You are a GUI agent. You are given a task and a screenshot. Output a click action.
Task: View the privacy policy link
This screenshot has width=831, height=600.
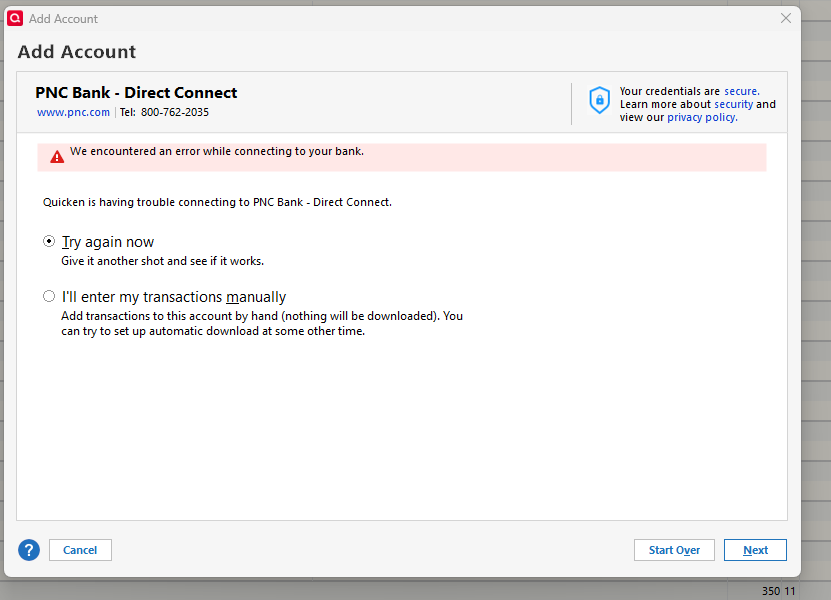click(702, 117)
